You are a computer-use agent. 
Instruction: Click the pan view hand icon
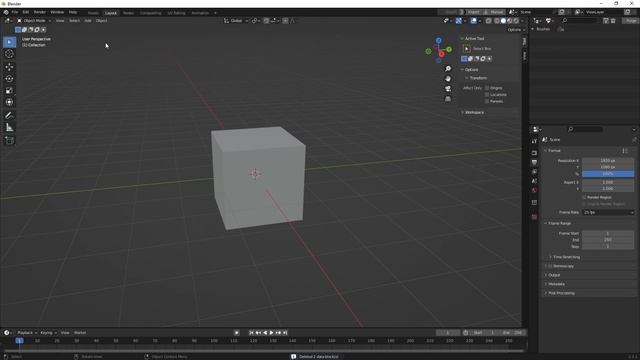[448, 78]
